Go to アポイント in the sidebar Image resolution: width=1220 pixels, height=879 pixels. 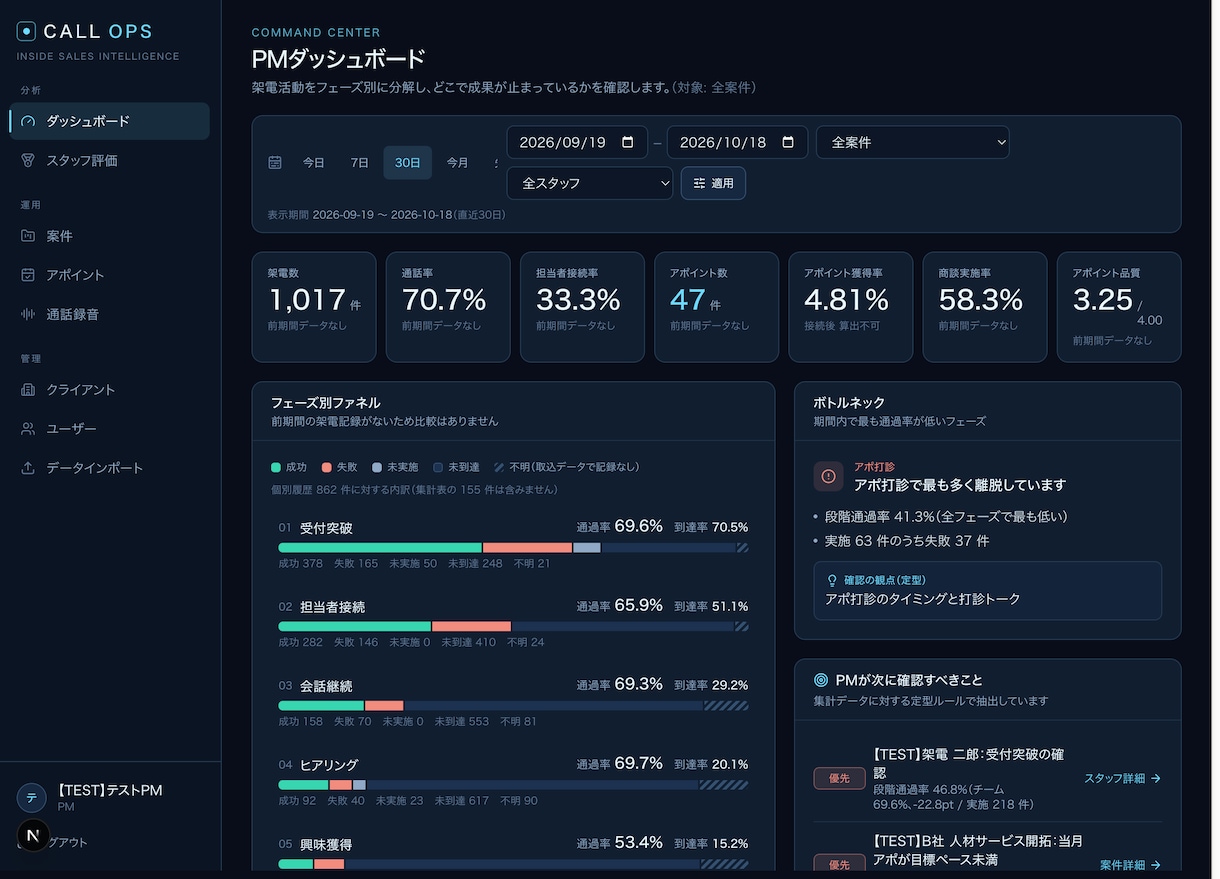pos(109,275)
